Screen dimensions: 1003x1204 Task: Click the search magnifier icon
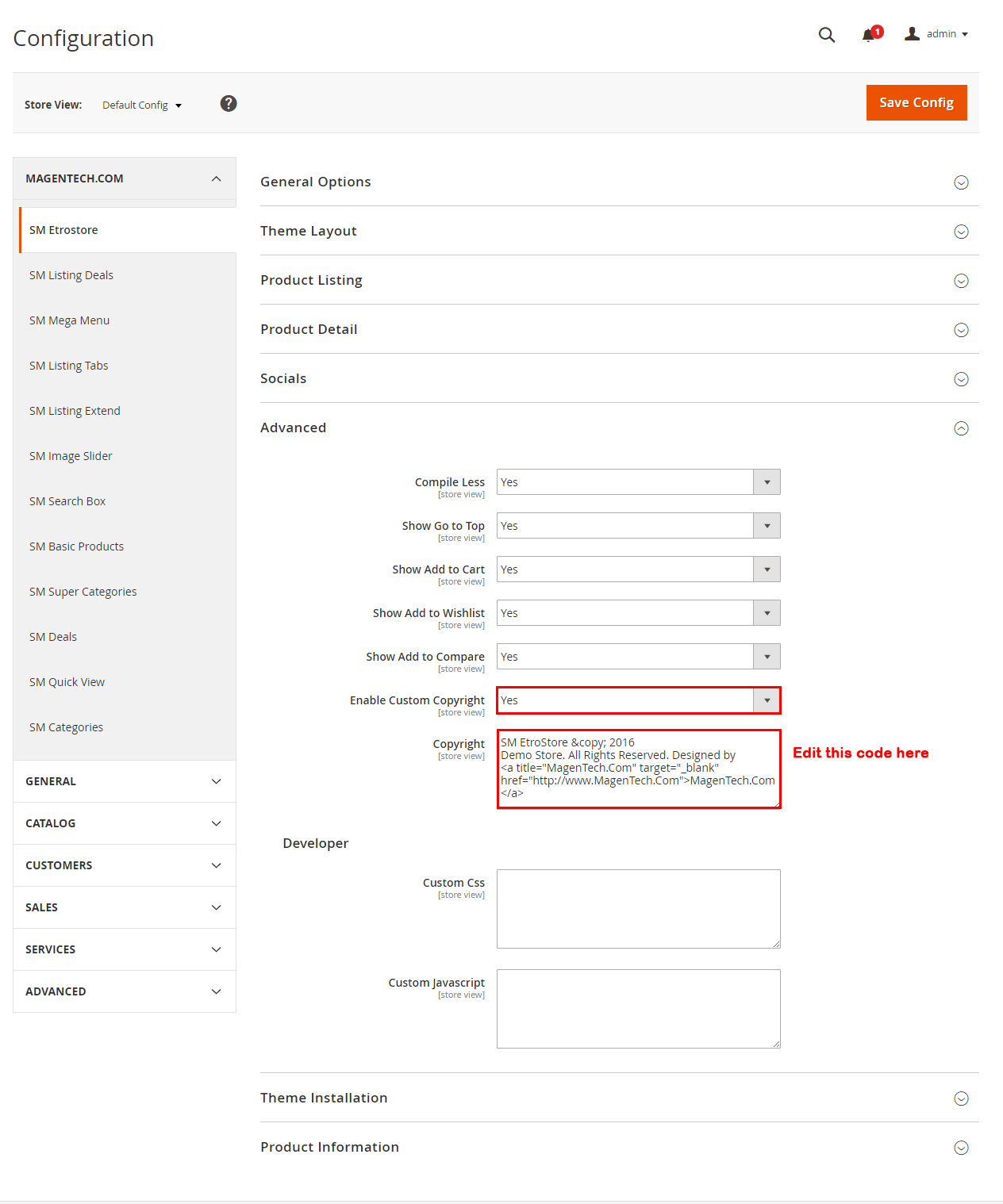826,35
